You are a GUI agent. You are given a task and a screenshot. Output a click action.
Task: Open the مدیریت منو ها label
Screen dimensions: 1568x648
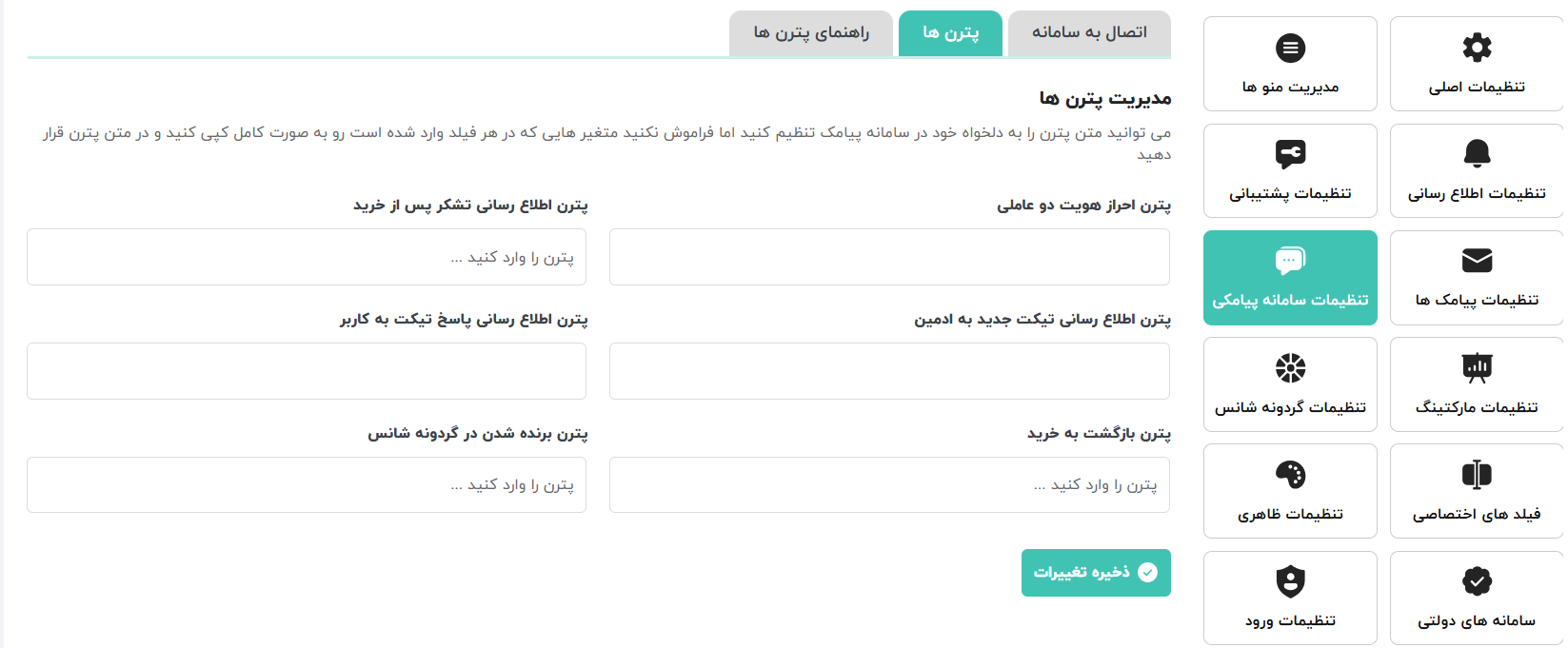[x=1290, y=87]
